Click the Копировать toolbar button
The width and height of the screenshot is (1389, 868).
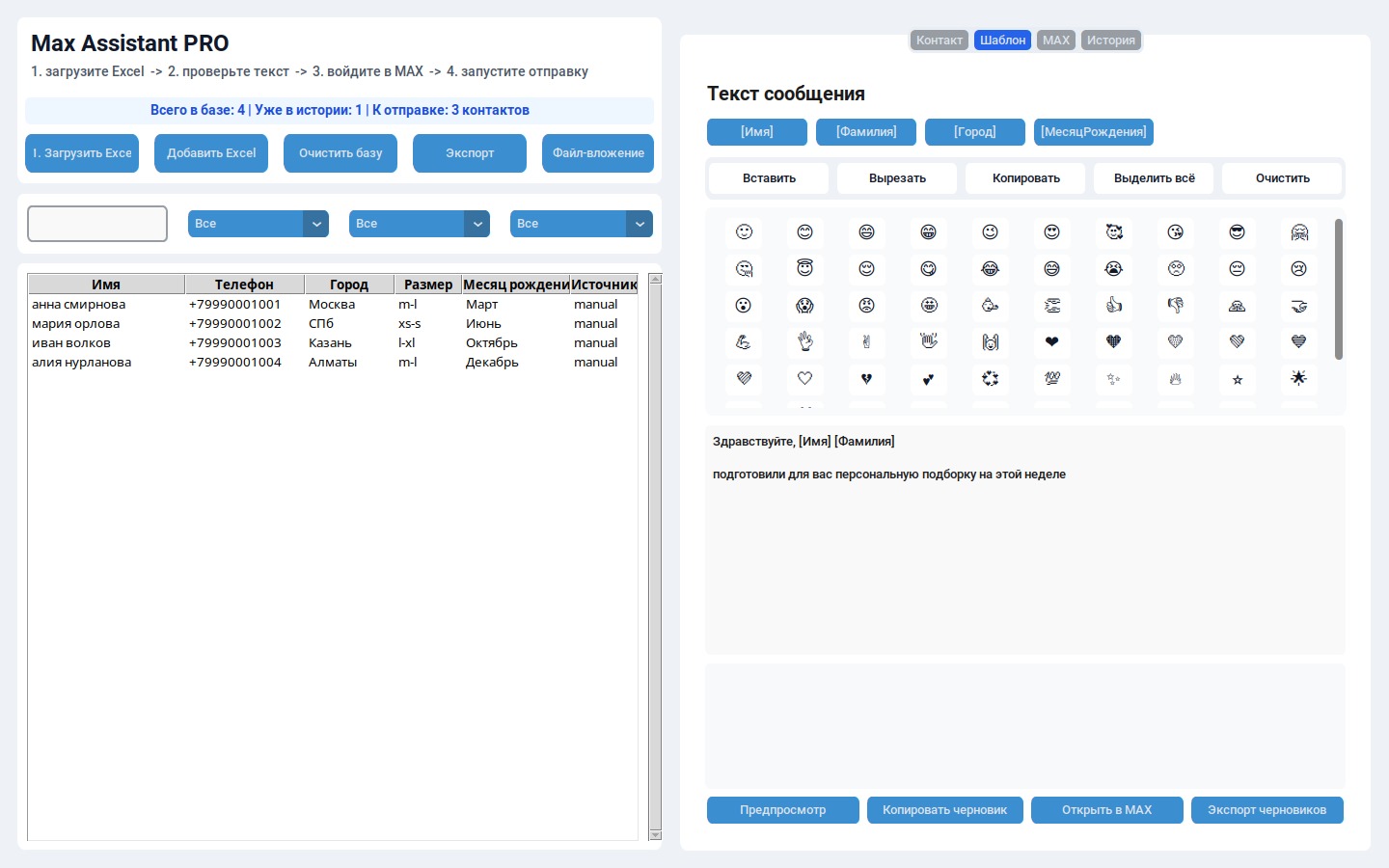point(1025,178)
